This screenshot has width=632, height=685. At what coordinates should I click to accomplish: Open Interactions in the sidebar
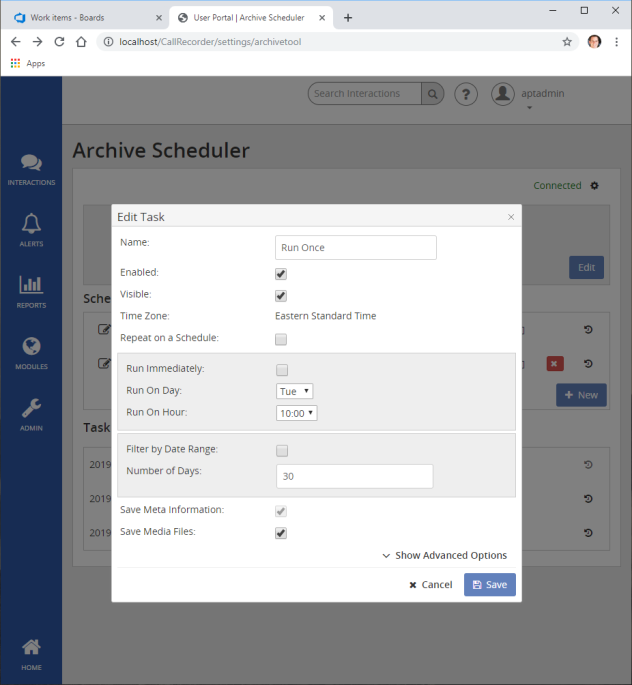point(31,168)
